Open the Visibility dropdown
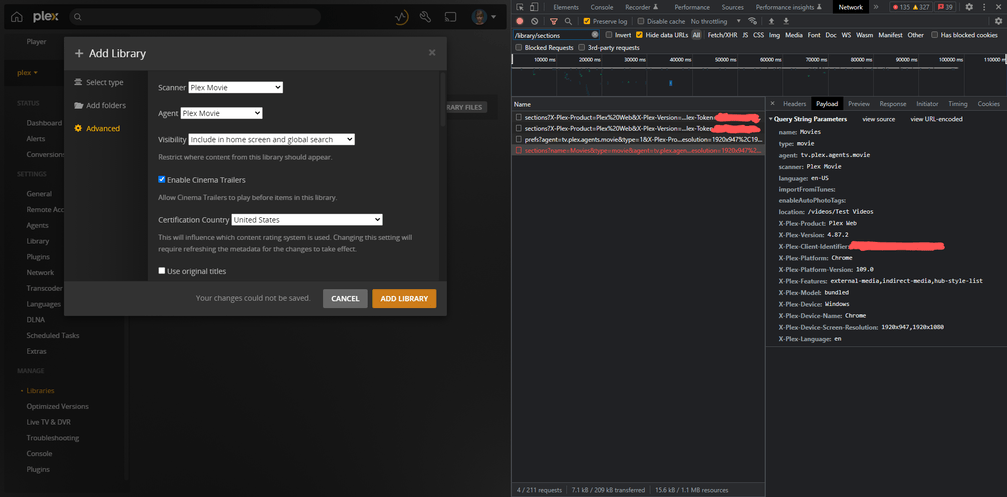This screenshot has width=1007, height=497. click(272, 139)
